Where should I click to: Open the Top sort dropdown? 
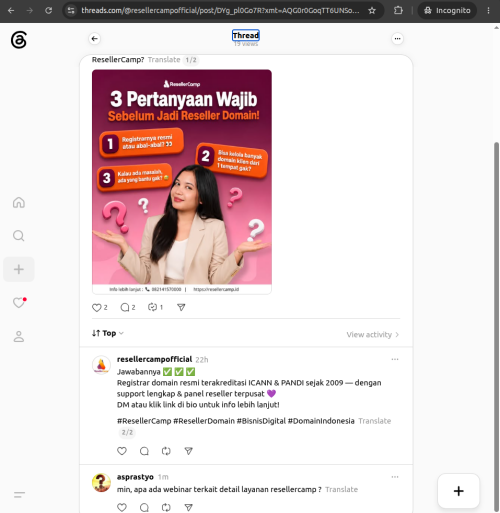pos(108,333)
